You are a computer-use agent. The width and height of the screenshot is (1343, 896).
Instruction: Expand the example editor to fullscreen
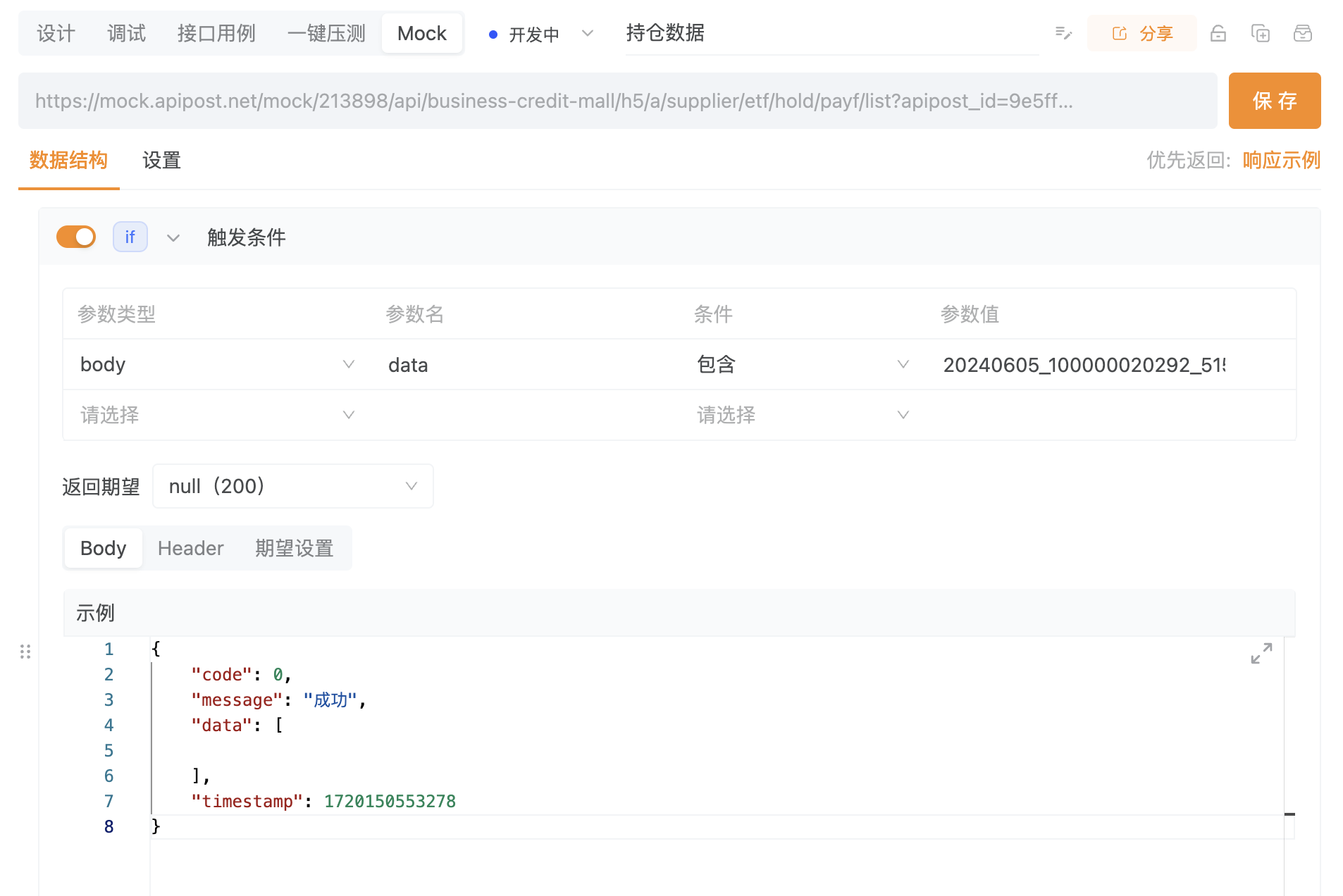pos(1261,653)
